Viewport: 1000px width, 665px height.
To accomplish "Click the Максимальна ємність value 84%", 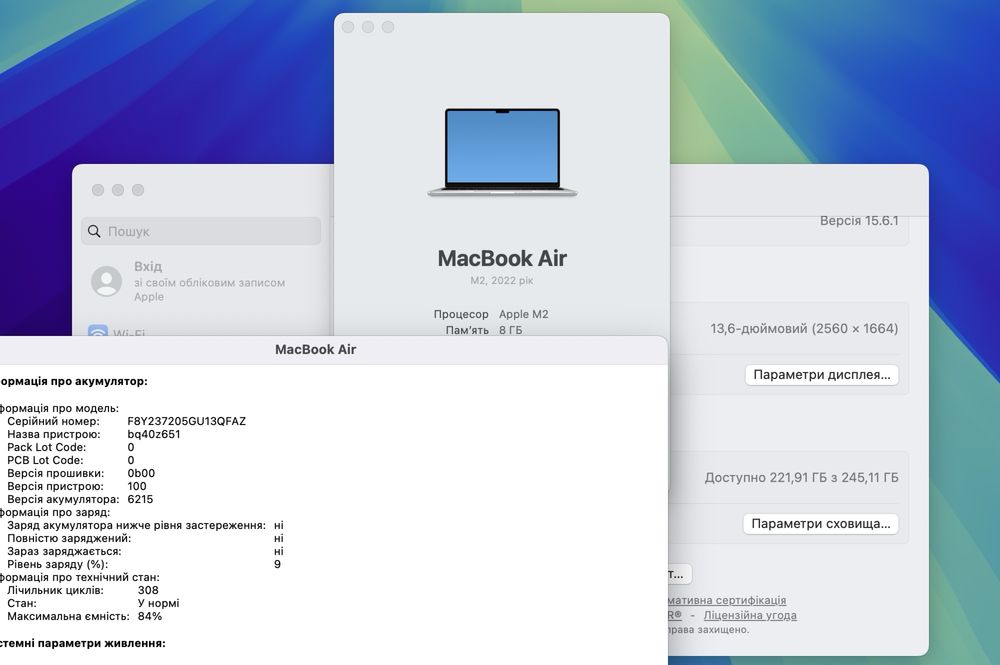I will [149, 617].
